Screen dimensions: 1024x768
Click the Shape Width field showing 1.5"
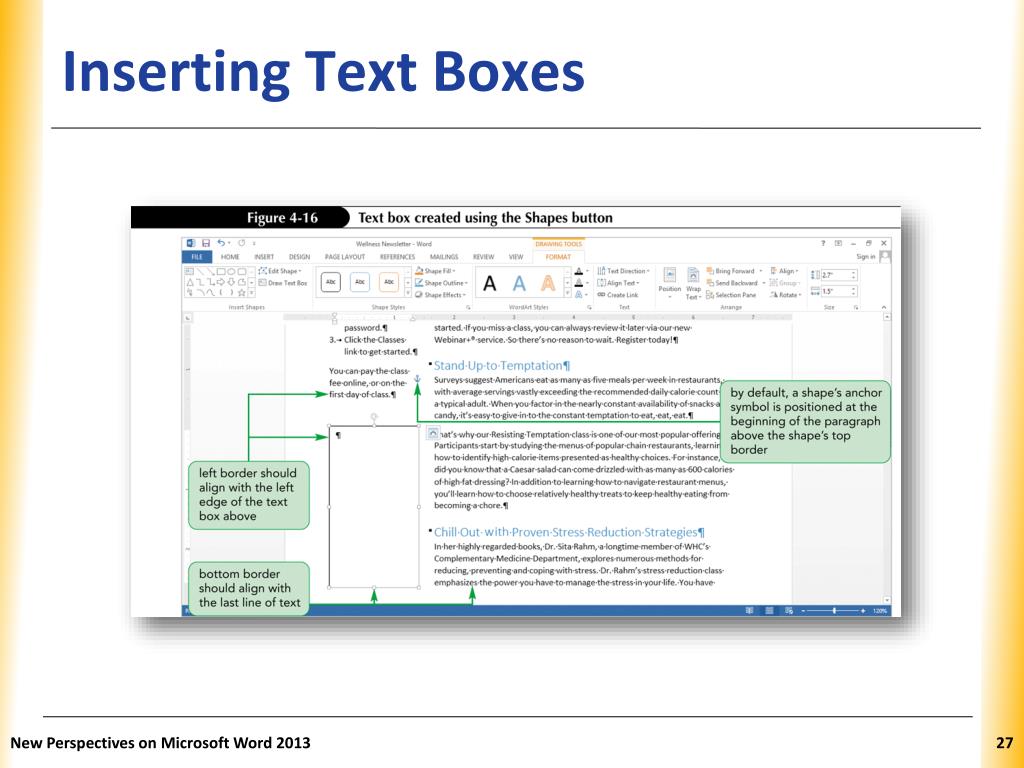(838, 291)
